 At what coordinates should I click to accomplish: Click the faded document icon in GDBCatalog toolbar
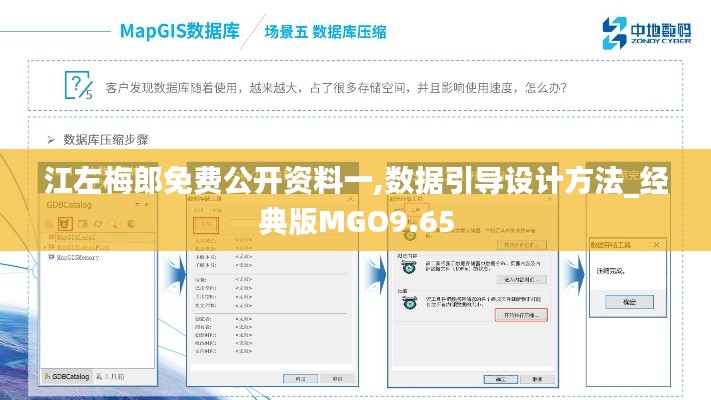point(49,224)
